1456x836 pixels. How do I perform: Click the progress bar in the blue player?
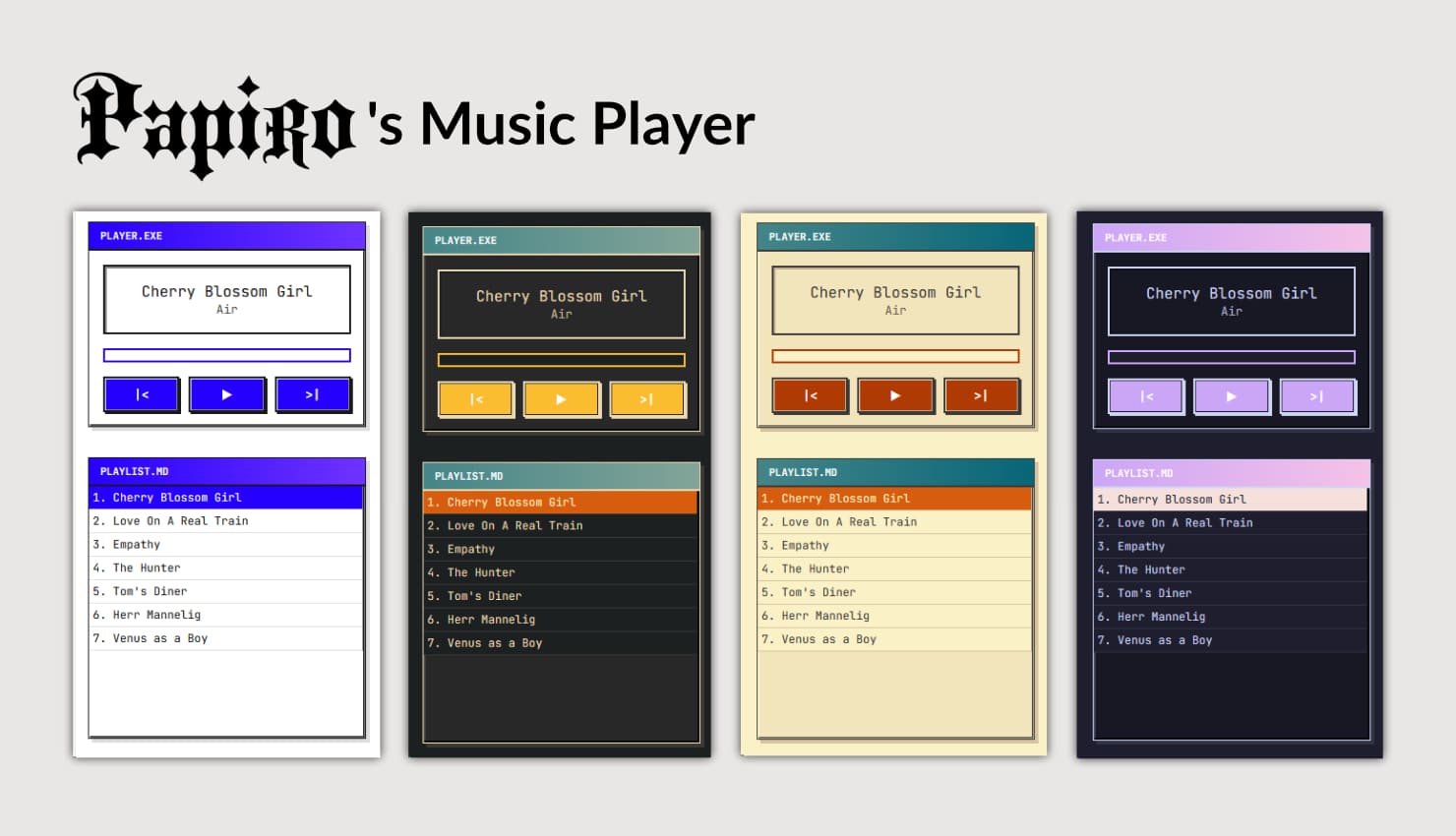pos(226,354)
